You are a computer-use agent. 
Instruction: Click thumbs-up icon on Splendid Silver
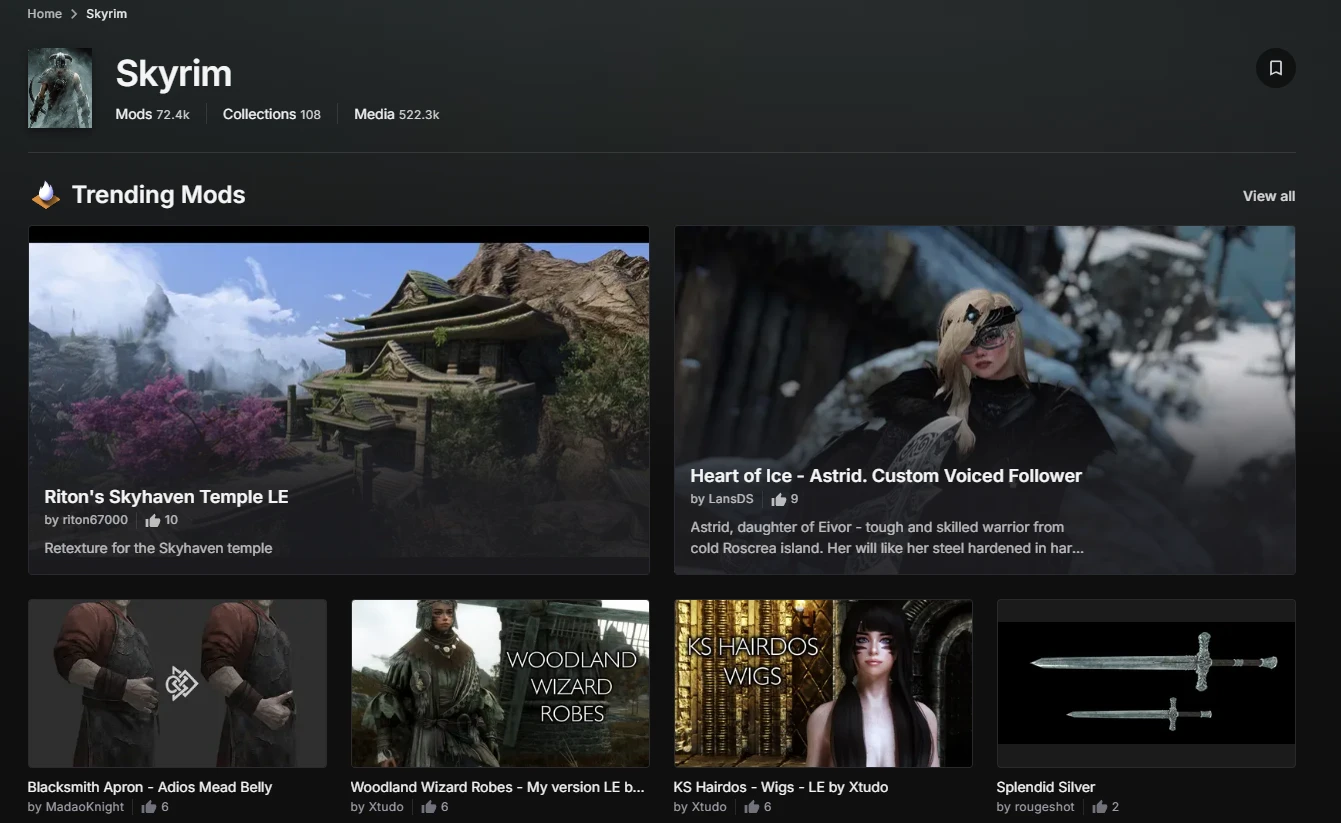pos(1100,807)
